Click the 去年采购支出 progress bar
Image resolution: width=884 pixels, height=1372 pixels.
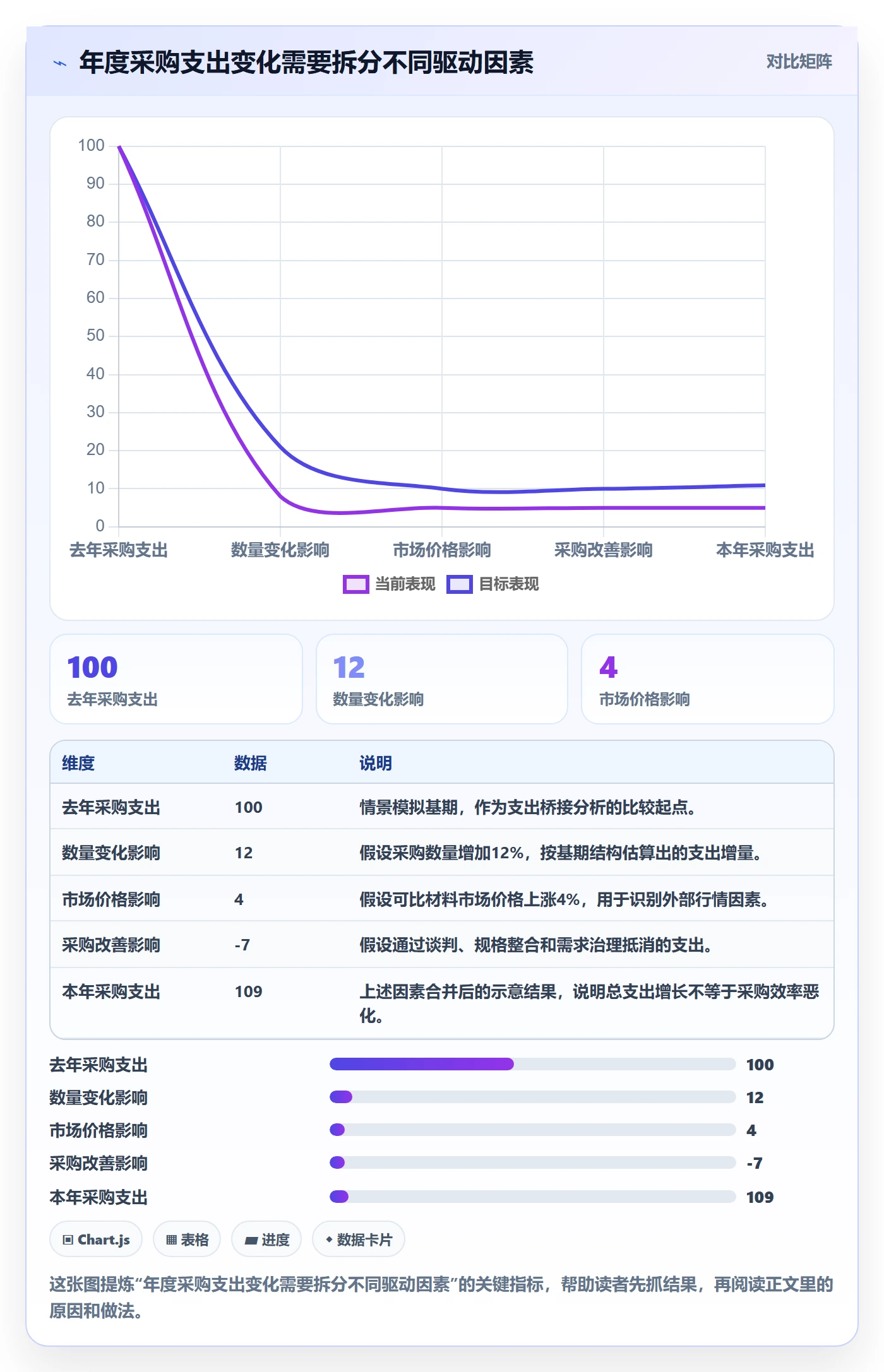click(x=533, y=1064)
